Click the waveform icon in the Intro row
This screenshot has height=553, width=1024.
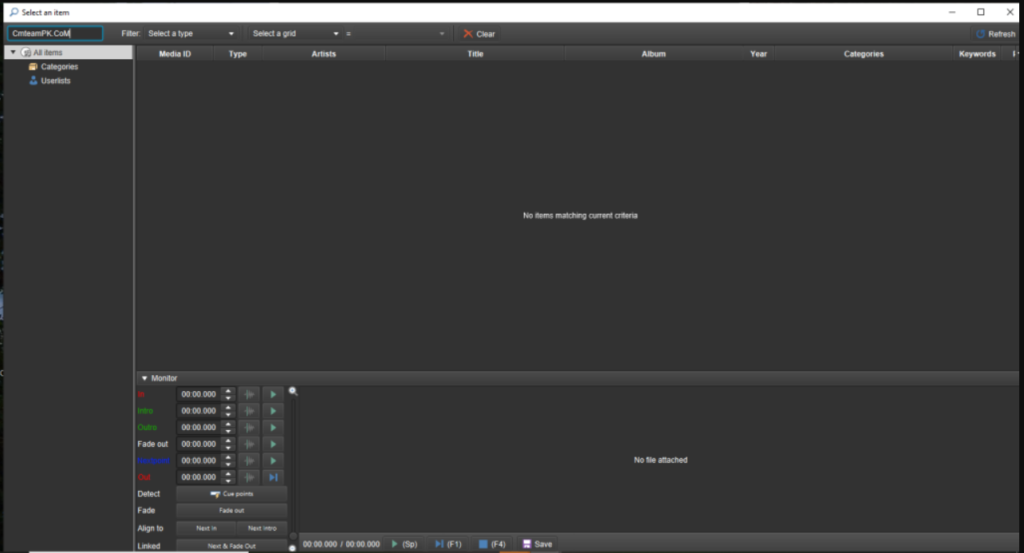tap(249, 411)
